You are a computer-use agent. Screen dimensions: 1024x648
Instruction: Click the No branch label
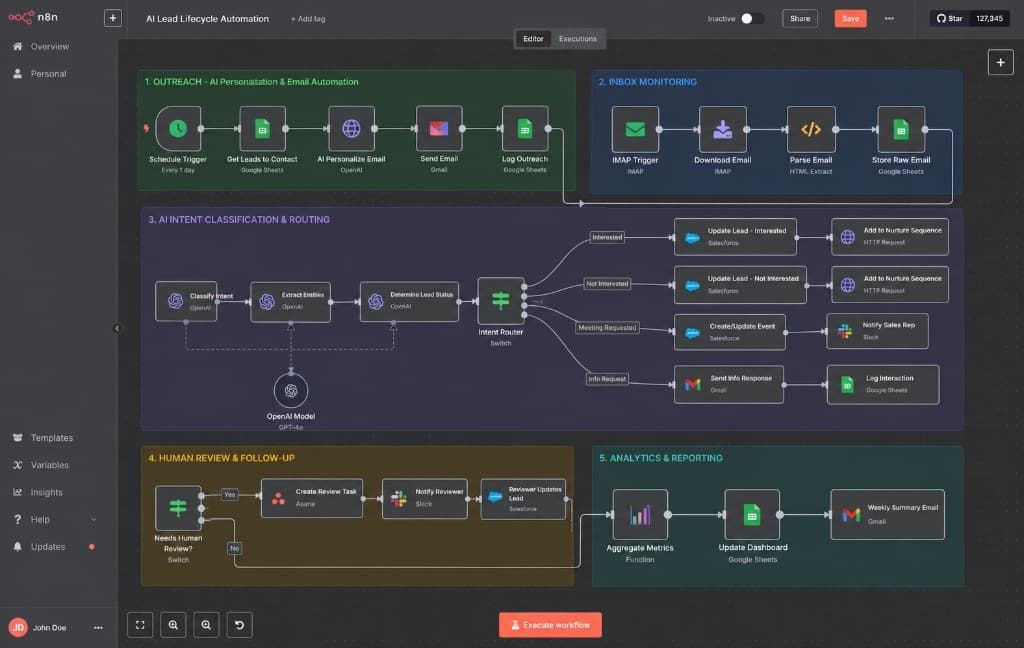[x=234, y=548]
